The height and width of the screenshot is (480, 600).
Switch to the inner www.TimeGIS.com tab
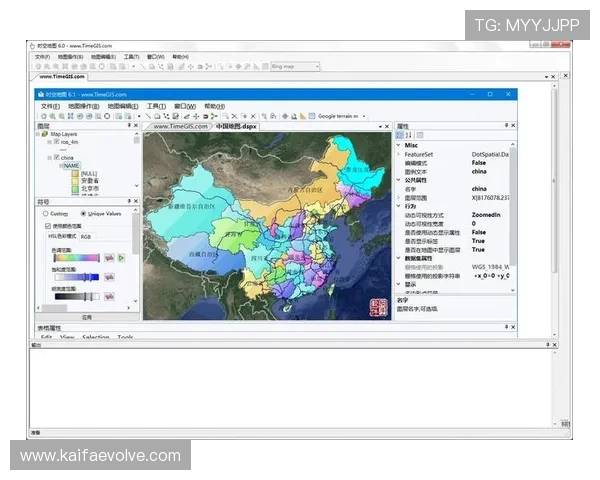pyautogui.click(x=180, y=126)
